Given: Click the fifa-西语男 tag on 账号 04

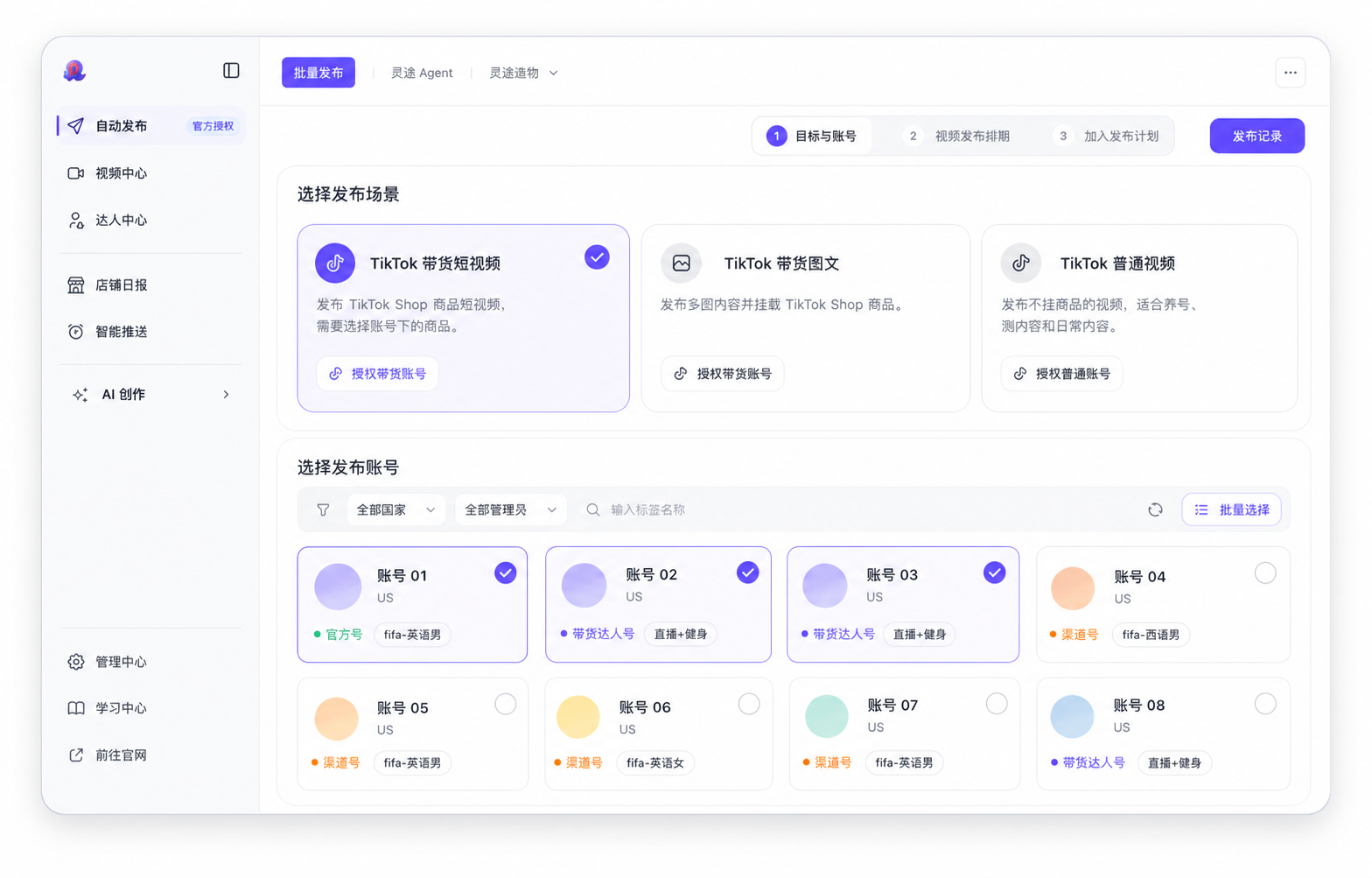Looking at the screenshot, I should coord(1151,635).
